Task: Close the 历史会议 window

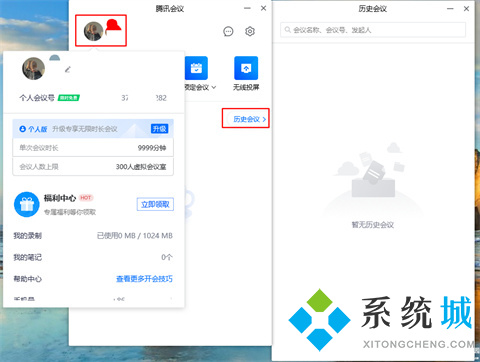Action: [x=466, y=9]
